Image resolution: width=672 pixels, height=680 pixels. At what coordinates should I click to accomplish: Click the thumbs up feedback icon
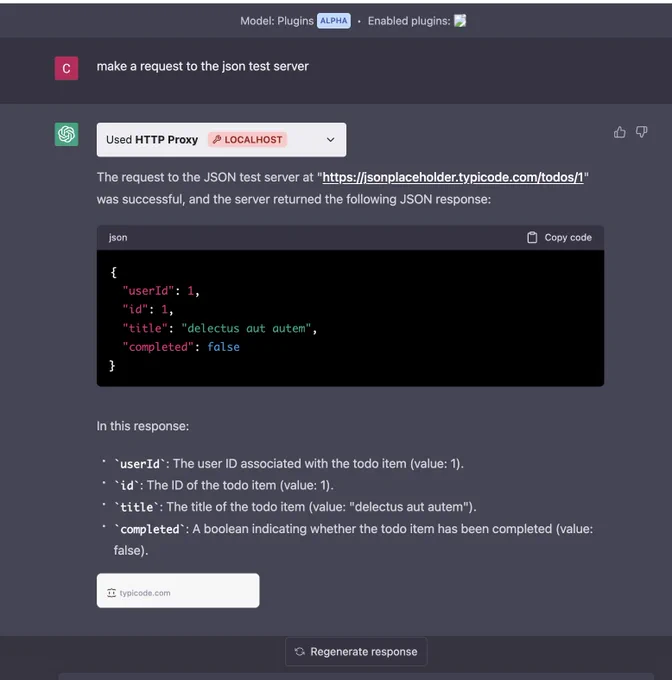pyautogui.click(x=620, y=132)
